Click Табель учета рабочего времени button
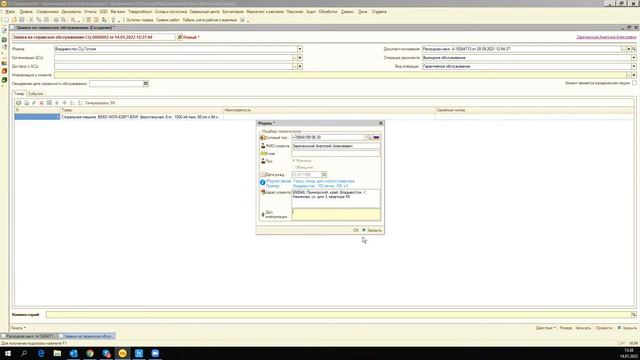This screenshot has width=640, height=360. 210,20
